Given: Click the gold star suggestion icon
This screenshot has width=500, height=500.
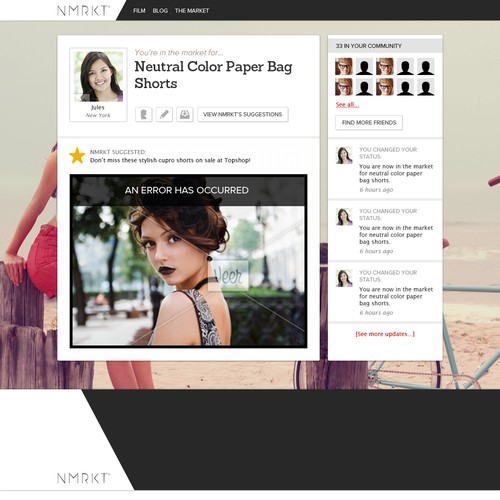Looking at the screenshot, I should pos(77,156).
